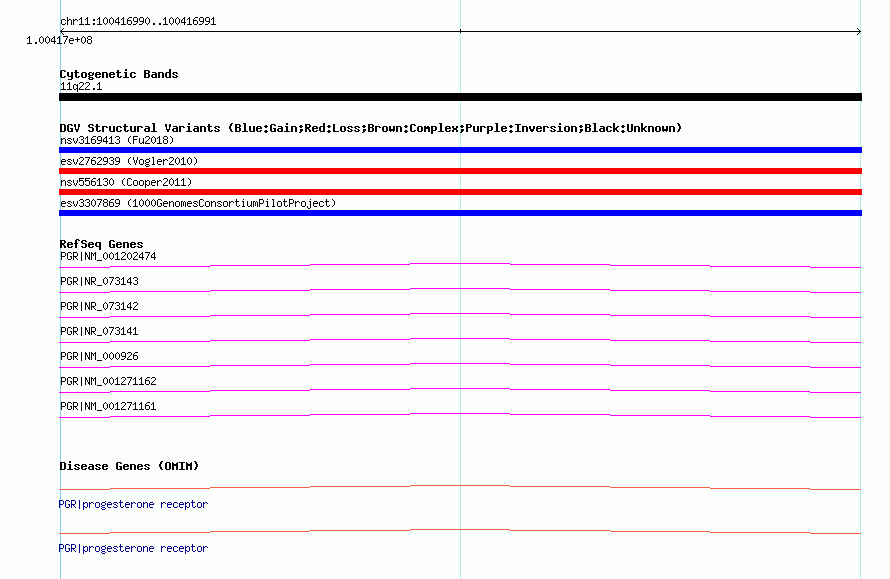This screenshot has width=890, height=579.
Task: Click the magenta line under PGR|NM_000926
Action: click(460, 365)
